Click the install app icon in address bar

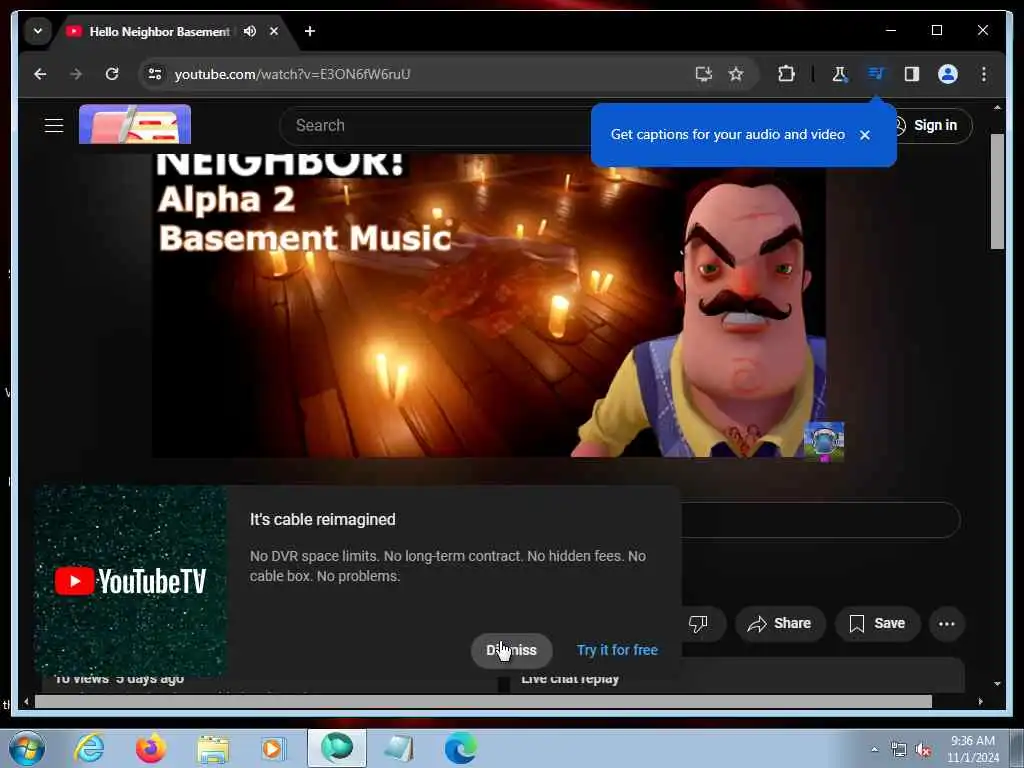(703, 74)
